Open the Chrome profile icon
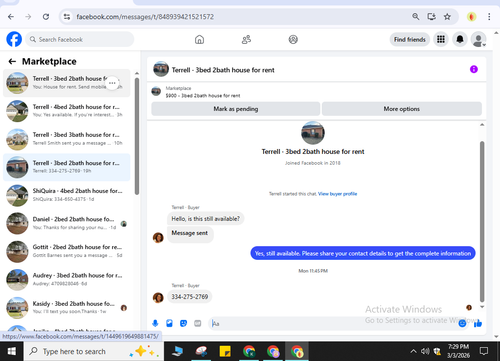Viewport: 500px width, 361px height. pos(471,17)
